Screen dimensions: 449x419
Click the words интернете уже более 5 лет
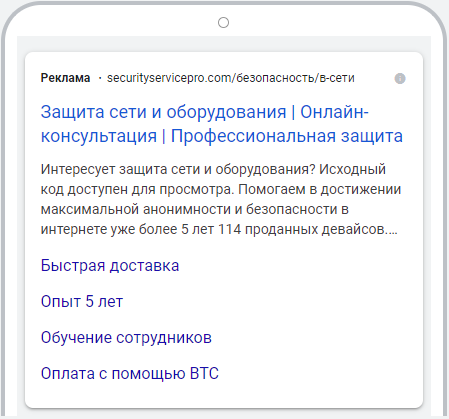tap(127, 229)
